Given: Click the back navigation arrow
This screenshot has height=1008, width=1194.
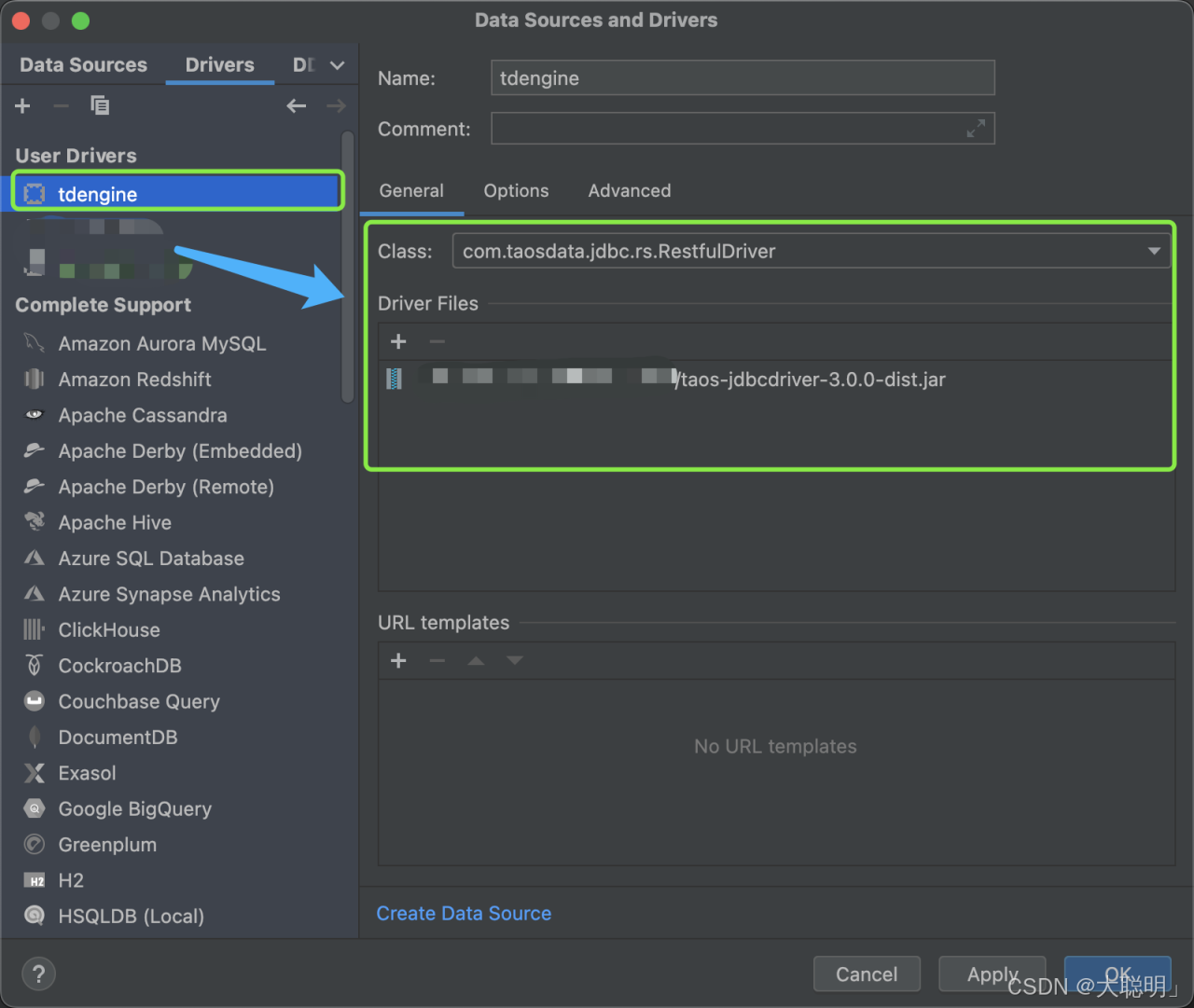Looking at the screenshot, I should [297, 106].
